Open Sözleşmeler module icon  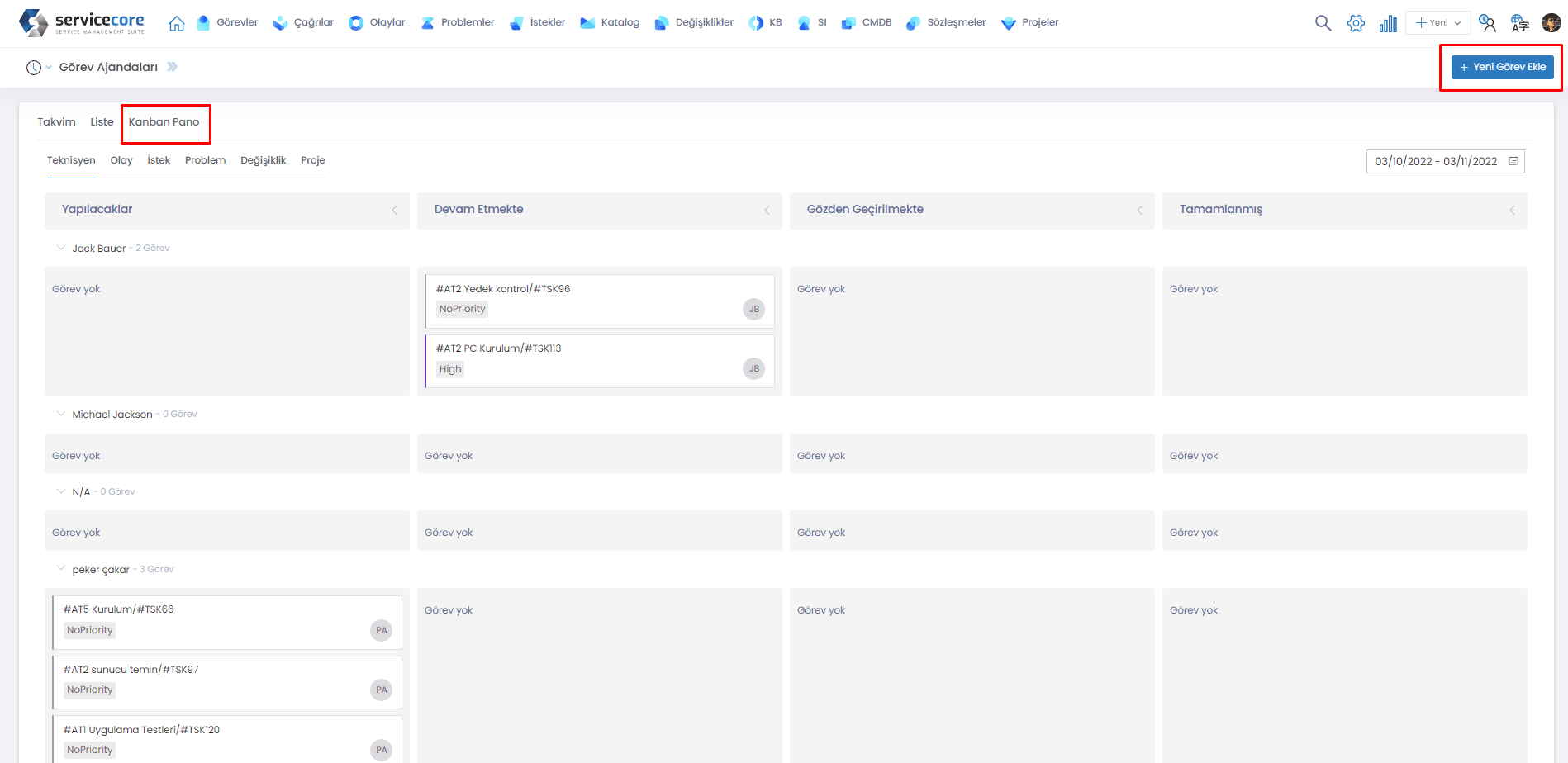913,23
